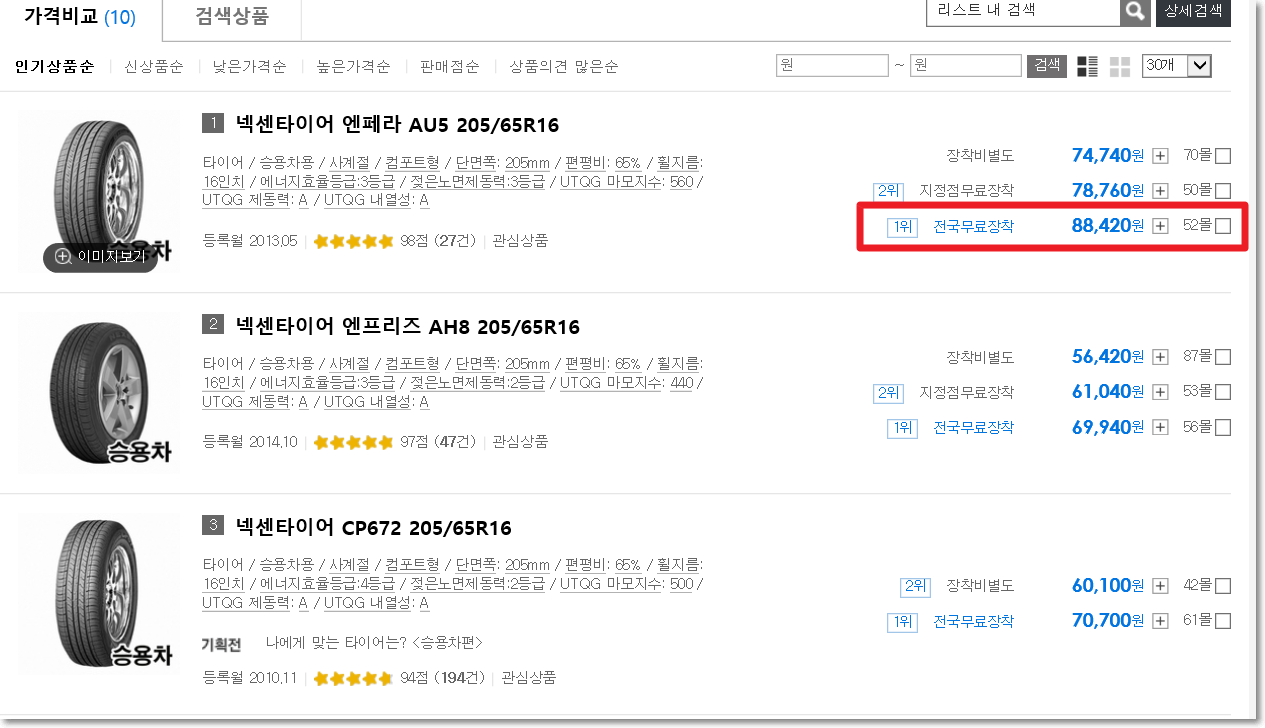Click the 상세검색 button
The image size is (1265, 728).
tap(1193, 11)
